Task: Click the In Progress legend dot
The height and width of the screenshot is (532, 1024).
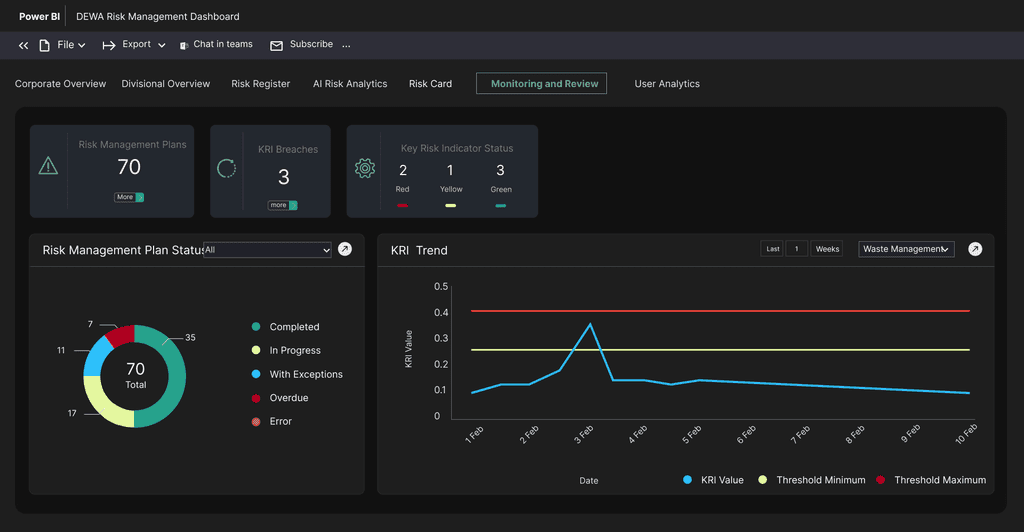Action: tap(256, 350)
